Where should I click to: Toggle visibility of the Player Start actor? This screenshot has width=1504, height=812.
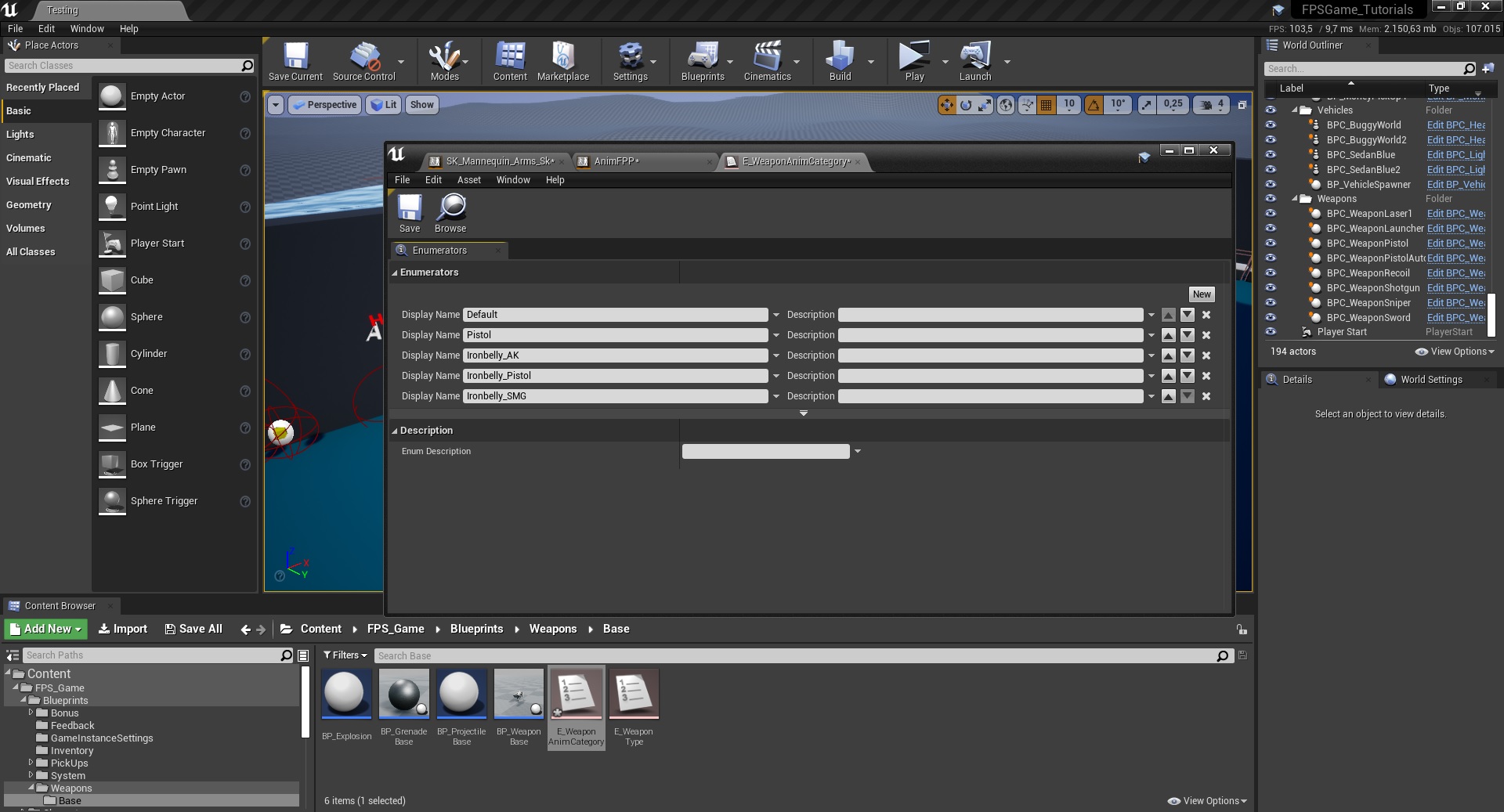tap(1271, 332)
